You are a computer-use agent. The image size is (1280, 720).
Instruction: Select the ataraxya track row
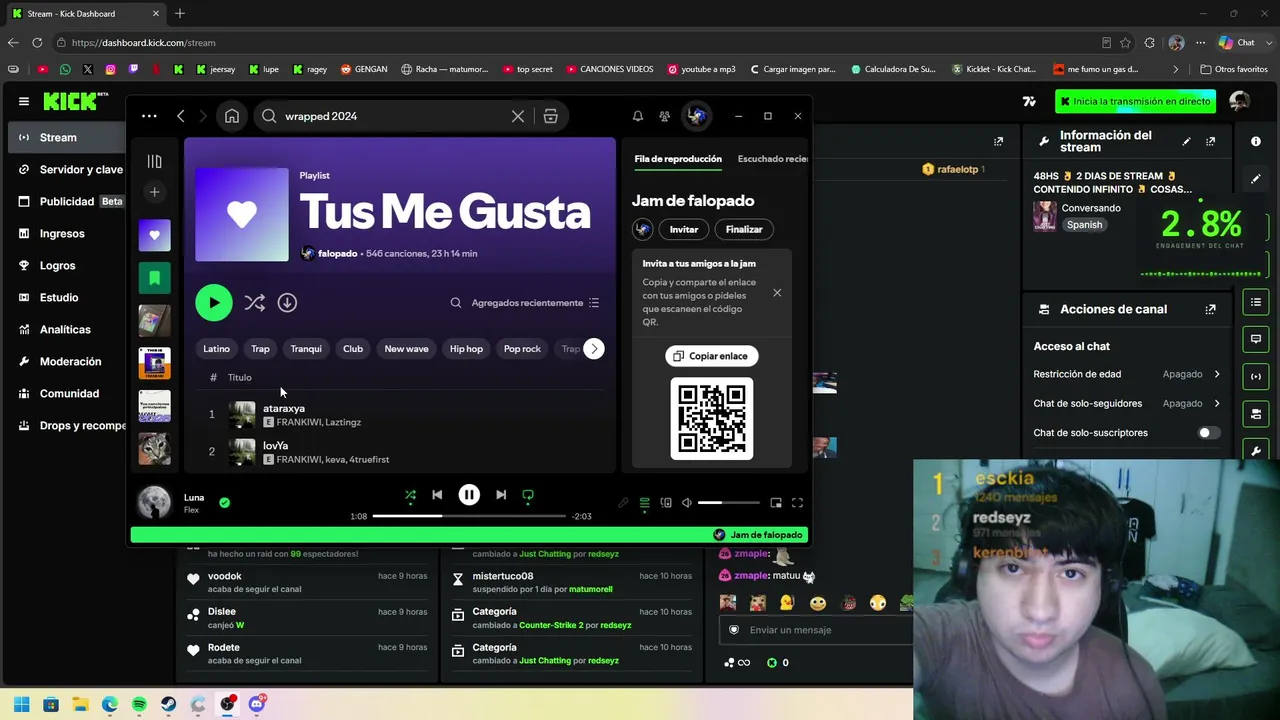(400, 415)
